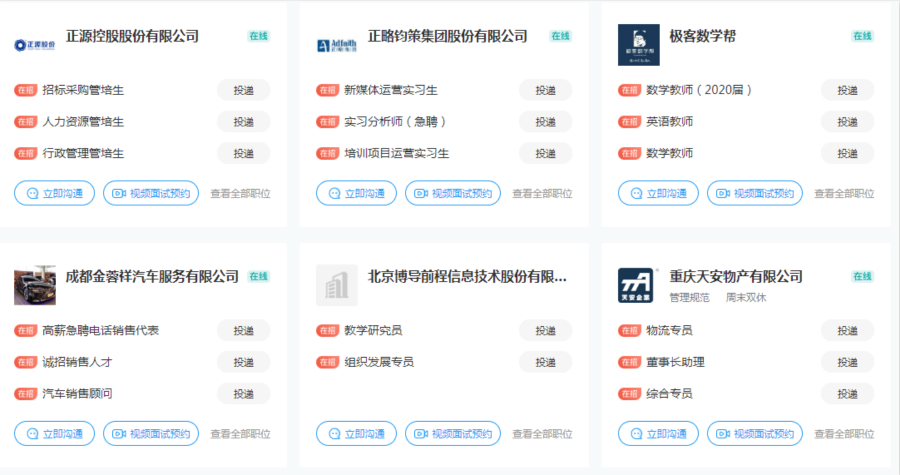This screenshot has height=475, width=900.
Task: Click 立即沟通 under 正源控股股份有限公司
Action: 55,193
